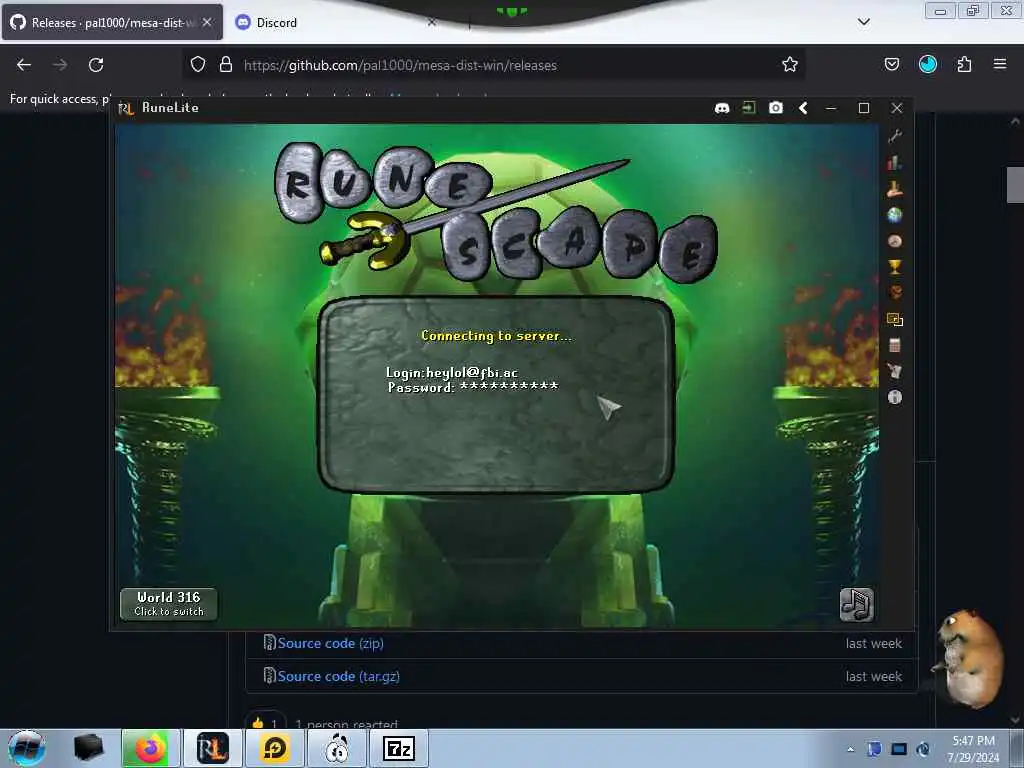Click the network monitor tray icon
This screenshot has height=768, width=1024.
coord(899,749)
